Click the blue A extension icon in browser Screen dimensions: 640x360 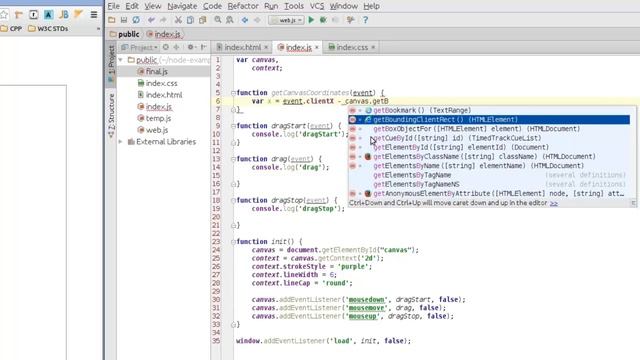pyautogui.click(x=48, y=15)
